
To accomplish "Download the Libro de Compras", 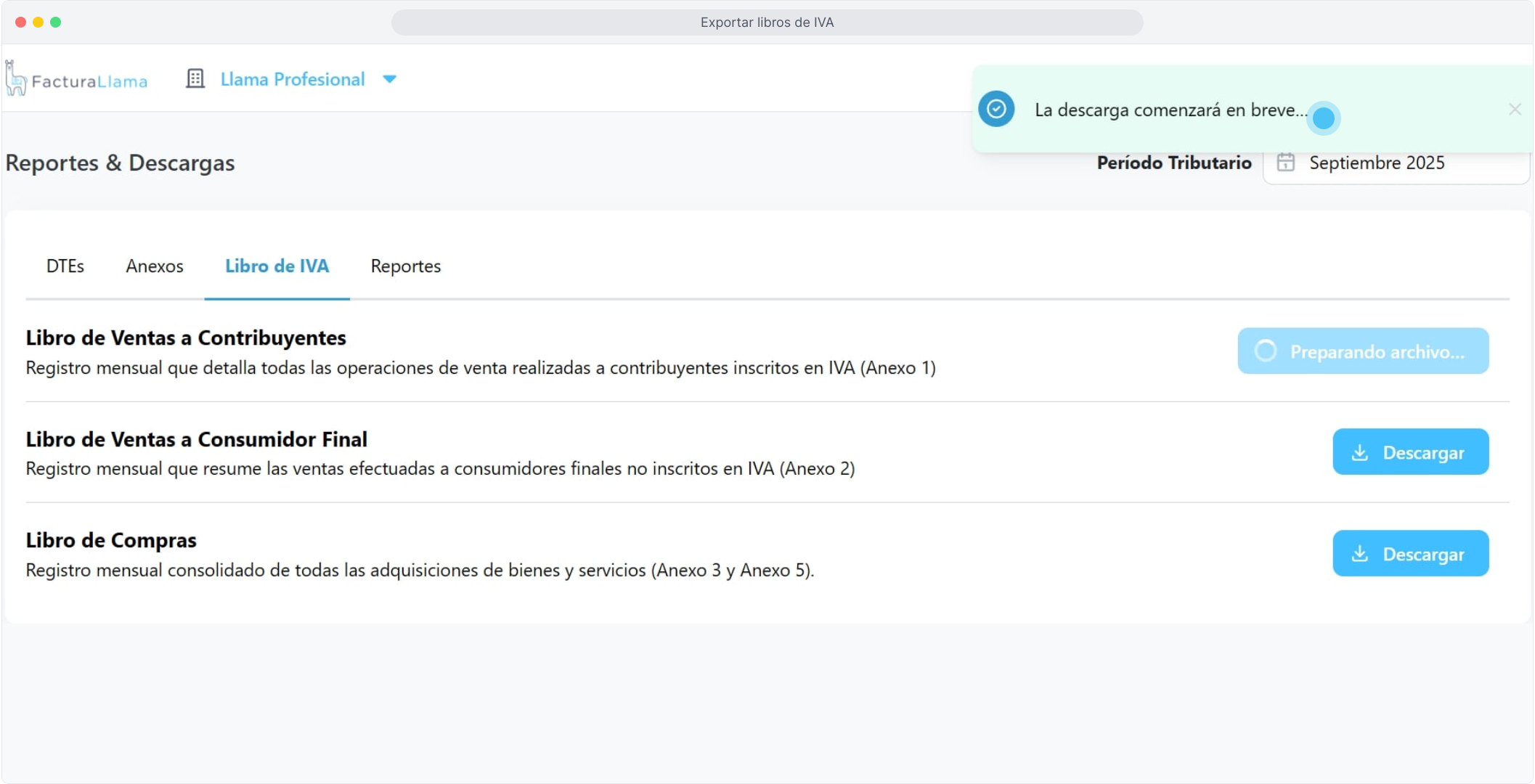I will [x=1410, y=554].
